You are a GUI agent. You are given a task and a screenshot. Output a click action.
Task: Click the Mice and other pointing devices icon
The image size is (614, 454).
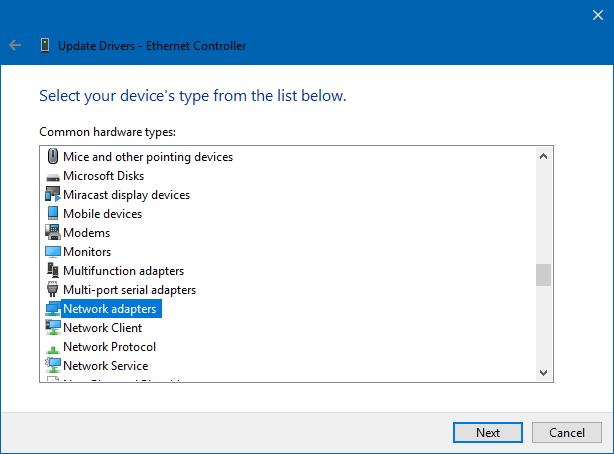[53, 157]
